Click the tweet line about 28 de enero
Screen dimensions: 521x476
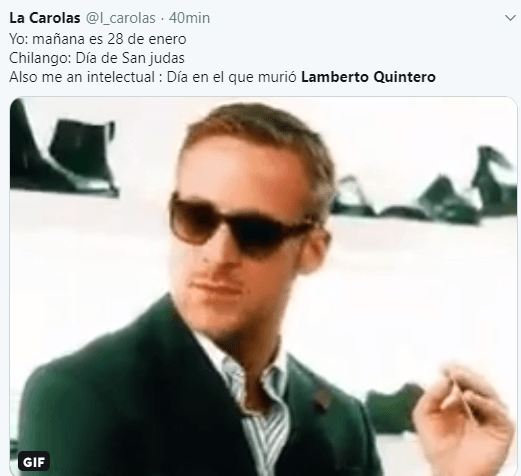click(x=98, y=39)
